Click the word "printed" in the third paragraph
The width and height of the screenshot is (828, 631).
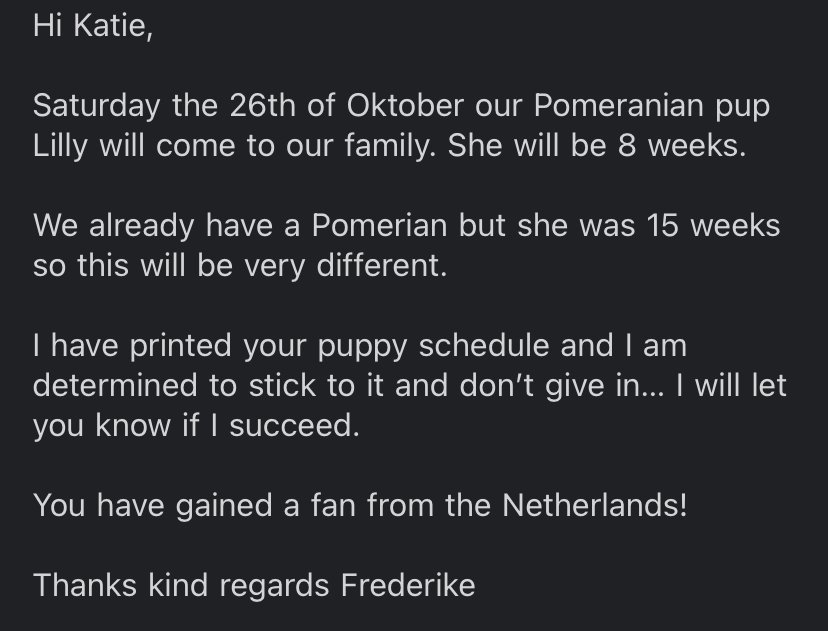pos(181,346)
